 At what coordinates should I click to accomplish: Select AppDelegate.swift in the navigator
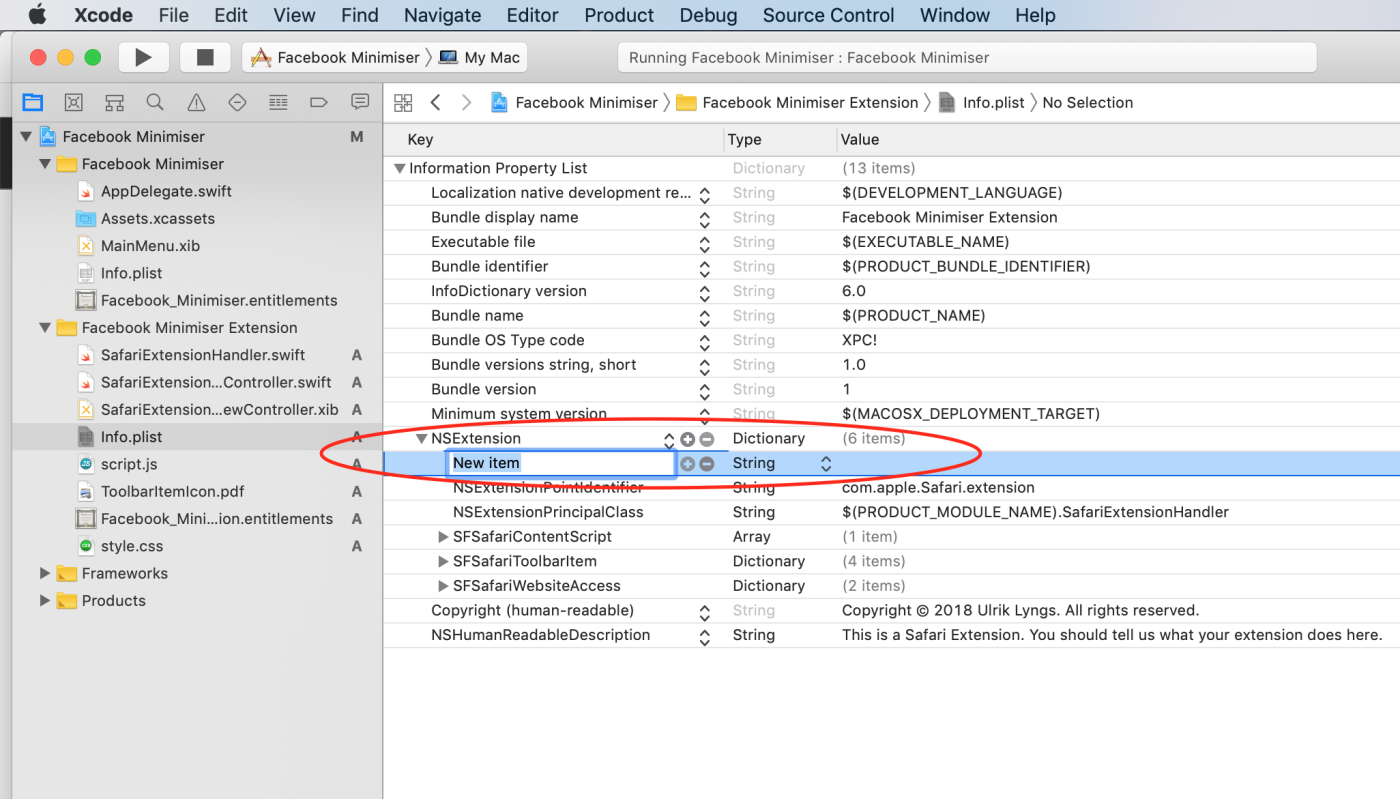click(166, 191)
